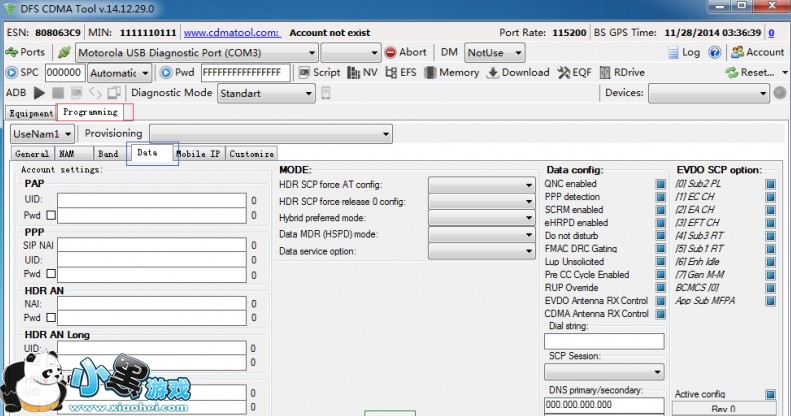Toggle PAP Pwd checkbox

tap(51, 215)
